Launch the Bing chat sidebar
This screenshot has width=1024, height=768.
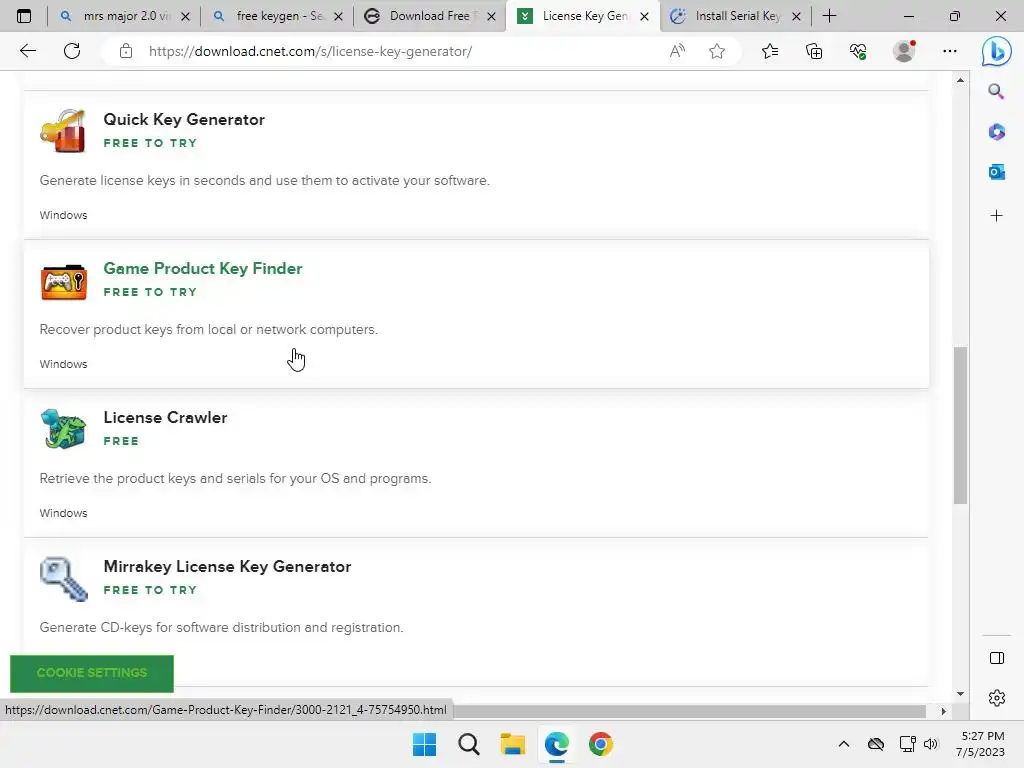(x=997, y=51)
